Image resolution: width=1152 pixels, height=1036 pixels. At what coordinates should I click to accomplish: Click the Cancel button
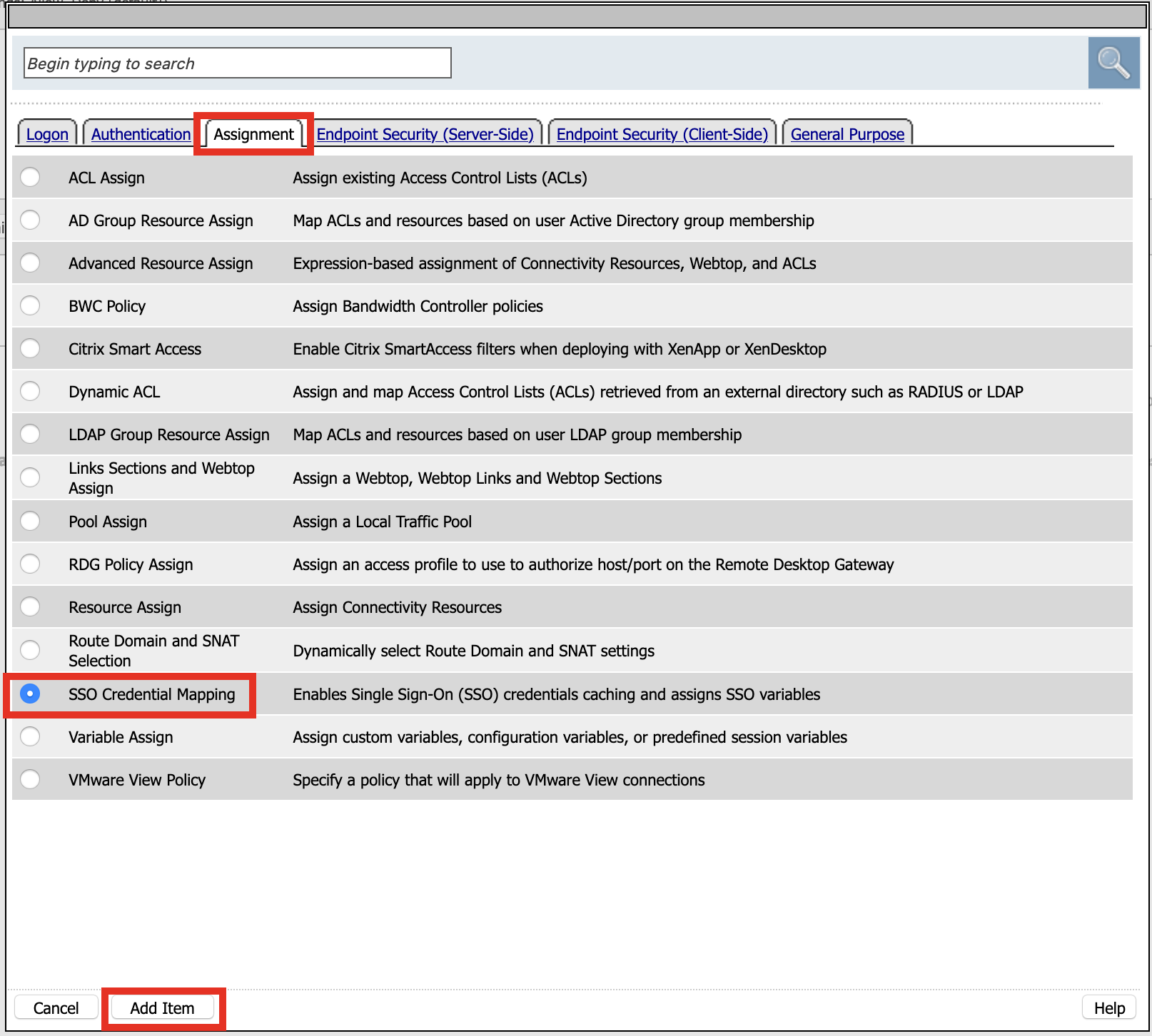coord(56,1007)
